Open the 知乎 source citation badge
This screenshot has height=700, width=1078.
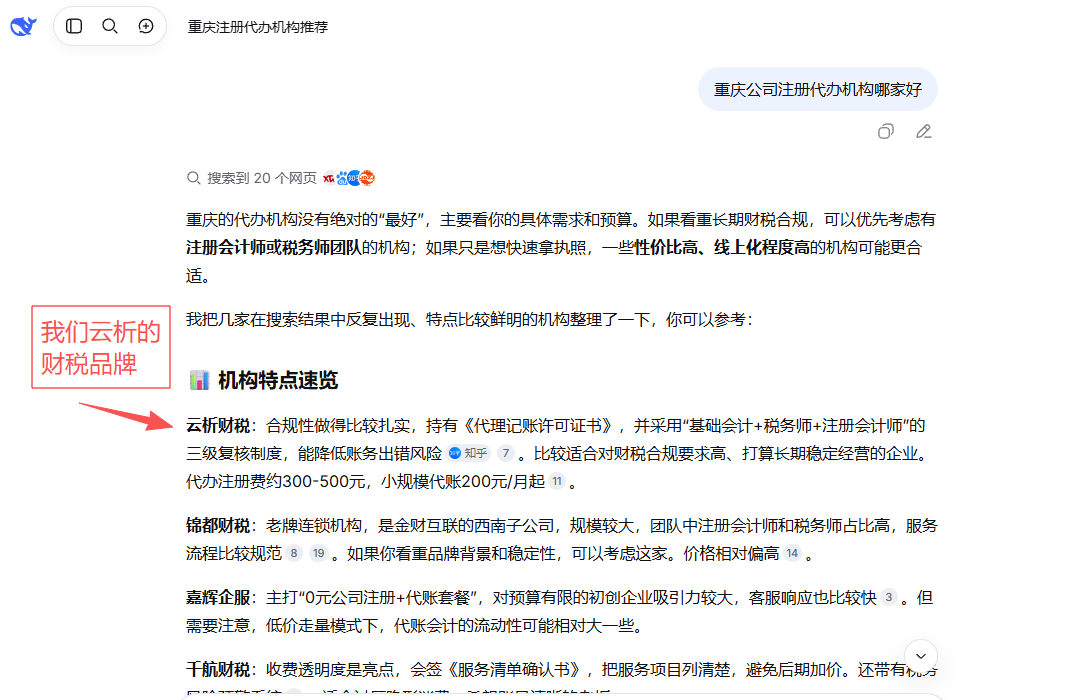point(468,453)
